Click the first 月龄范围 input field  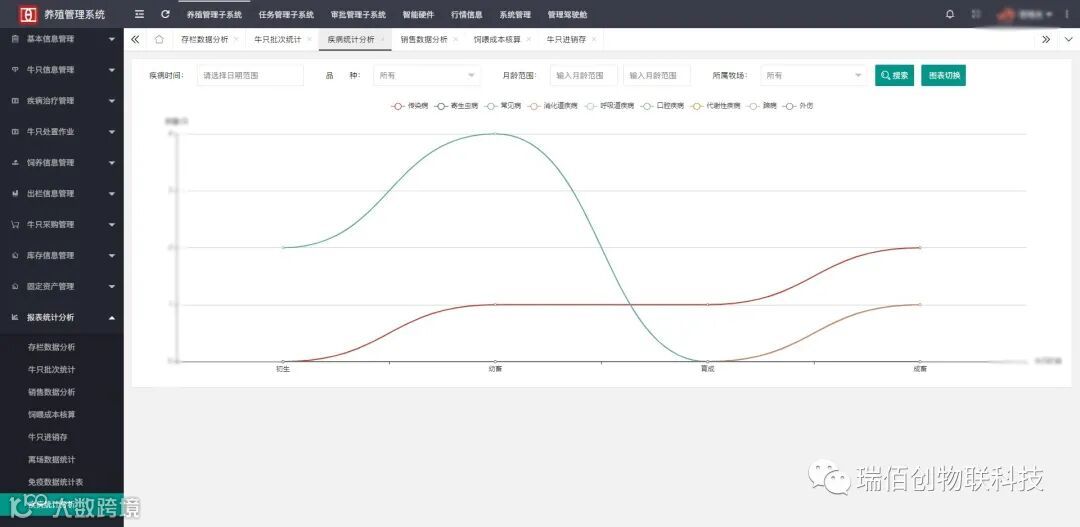tap(583, 75)
